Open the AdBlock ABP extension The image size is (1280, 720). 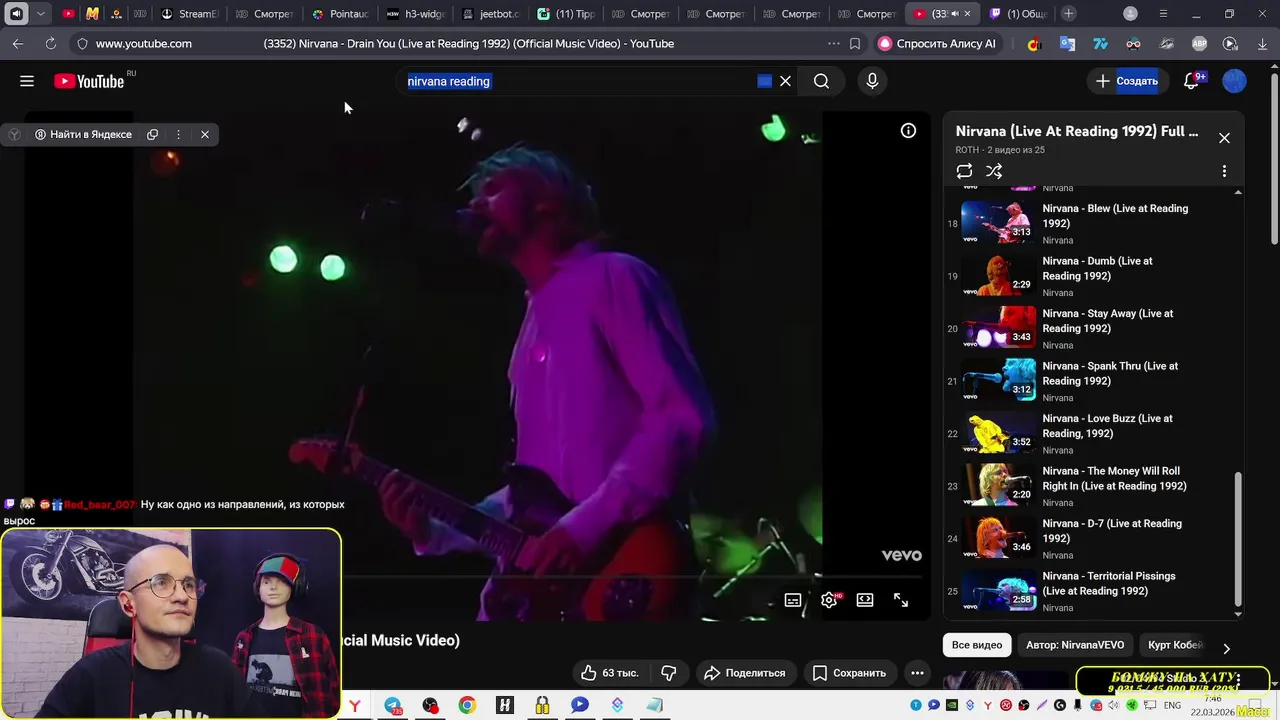pyautogui.click(x=1200, y=43)
